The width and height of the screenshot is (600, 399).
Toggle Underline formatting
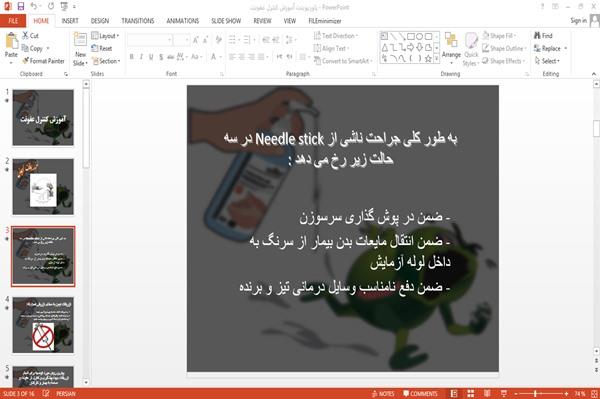click(x=151, y=57)
